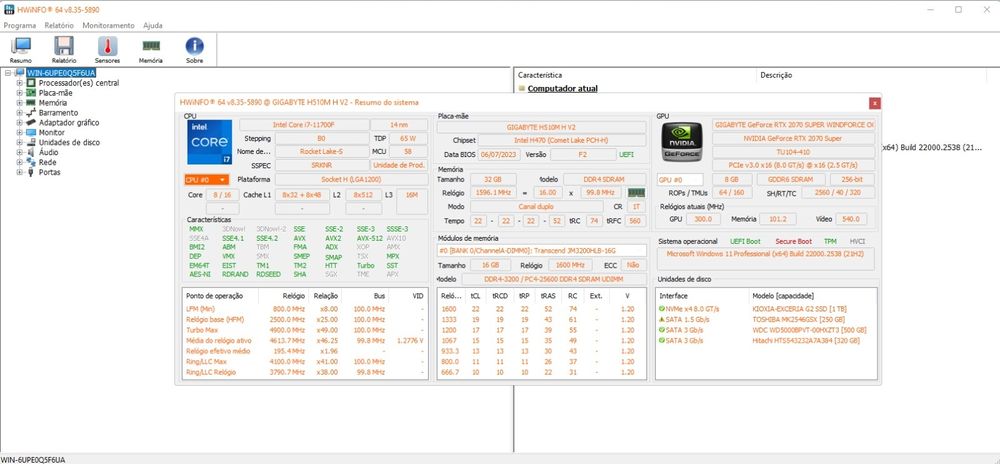Image resolution: width=1000 pixels, height=464 pixels.
Task: Open the GPU #0 selector dropdown
Action: coord(680,180)
